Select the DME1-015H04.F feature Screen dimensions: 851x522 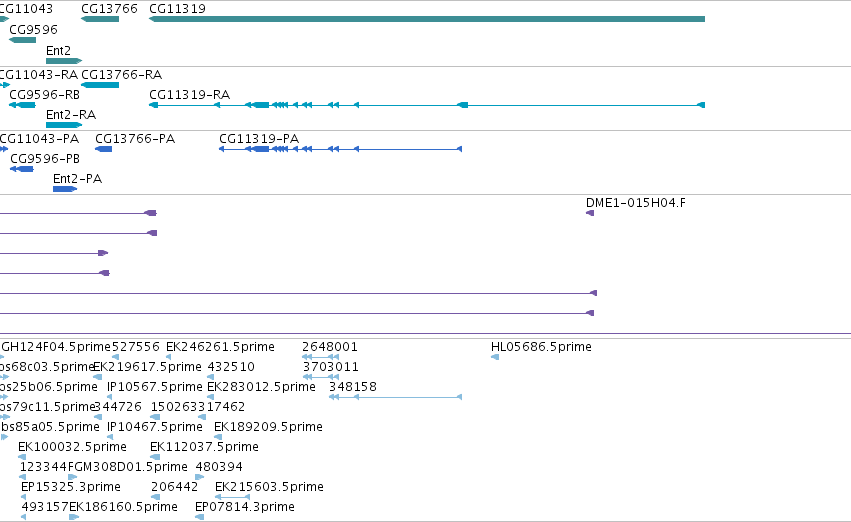tap(590, 213)
